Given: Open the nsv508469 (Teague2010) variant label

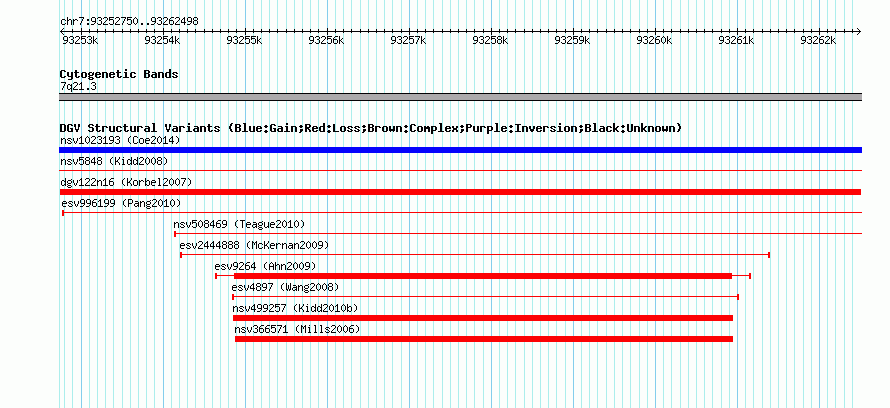Looking at the screenshot, I should tap(239, 224).
